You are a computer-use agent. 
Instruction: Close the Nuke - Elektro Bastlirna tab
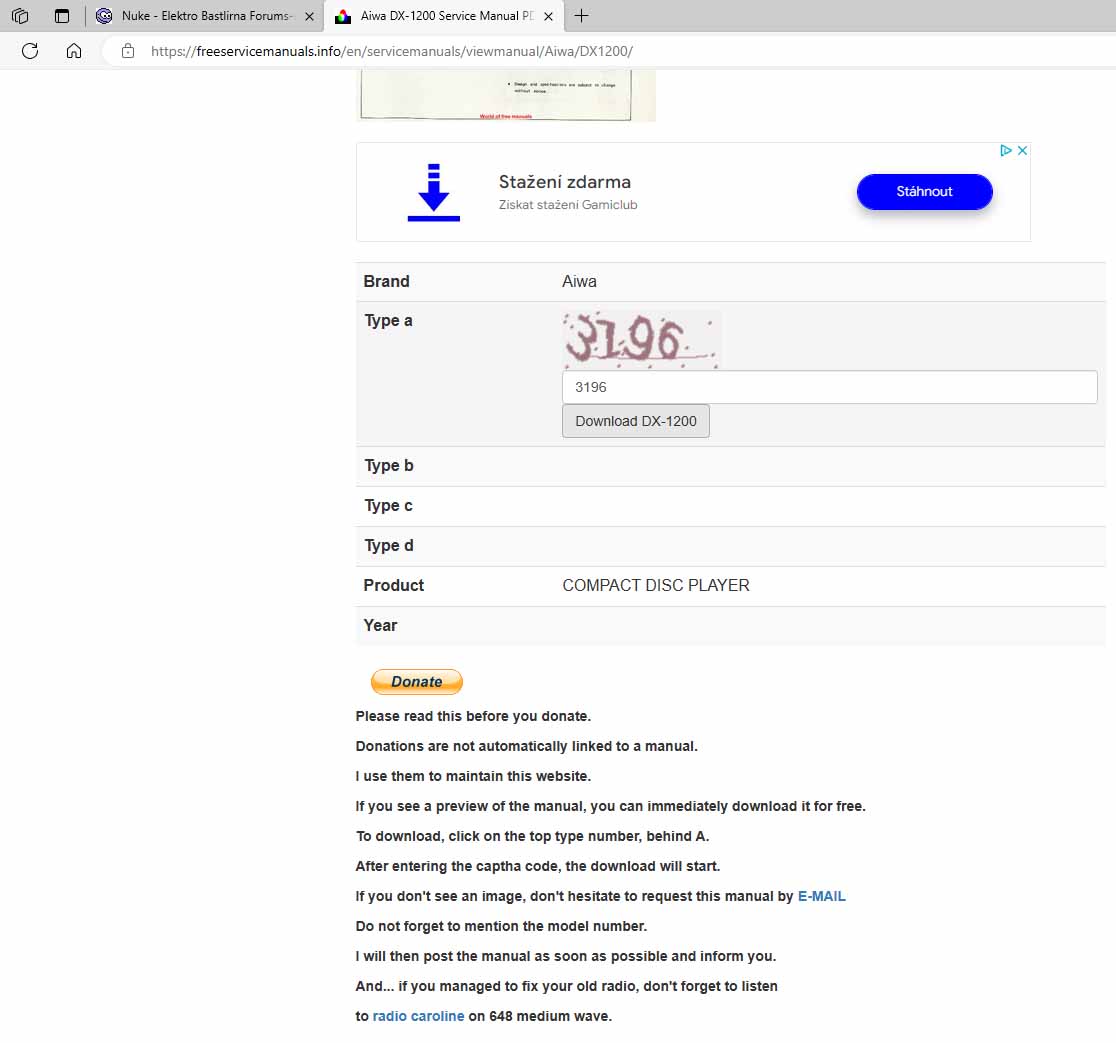click(x=308, y=17)
